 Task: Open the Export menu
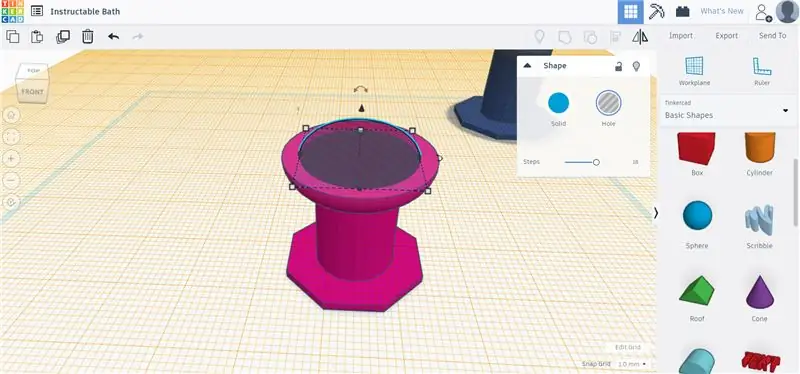pyautogui.click(x=727, y=36)
